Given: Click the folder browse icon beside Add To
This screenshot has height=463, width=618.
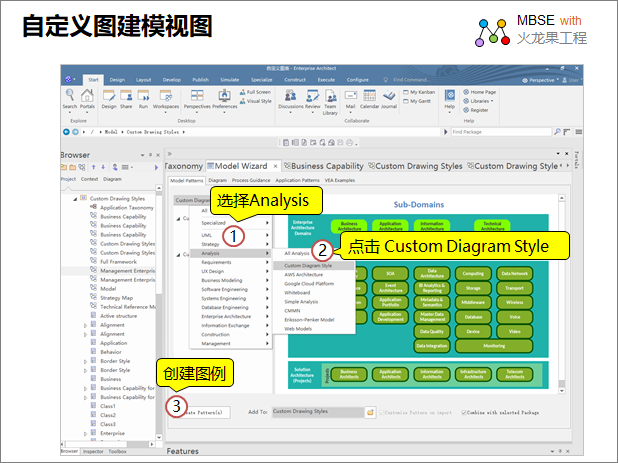Looking at the screenshot, I should [370, 411].
